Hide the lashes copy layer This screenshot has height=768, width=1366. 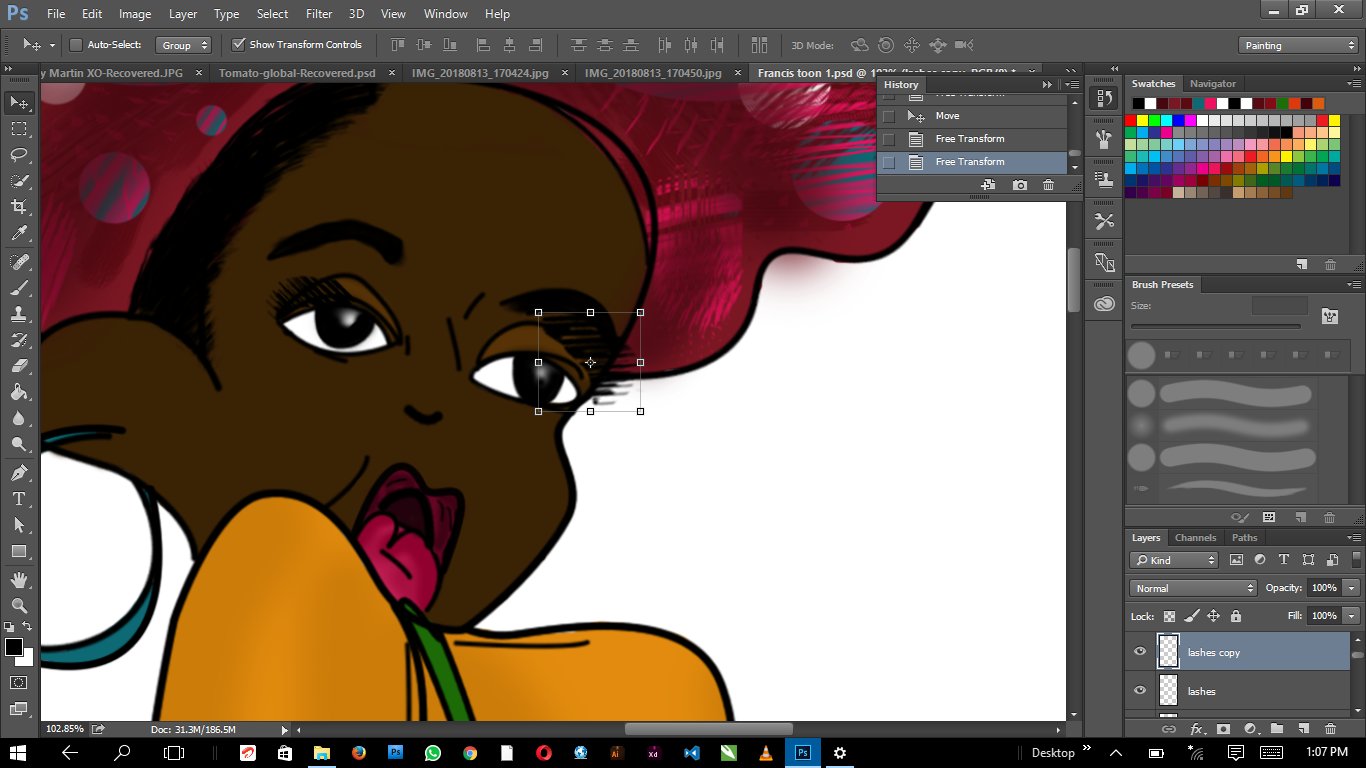pos(1139,652)
